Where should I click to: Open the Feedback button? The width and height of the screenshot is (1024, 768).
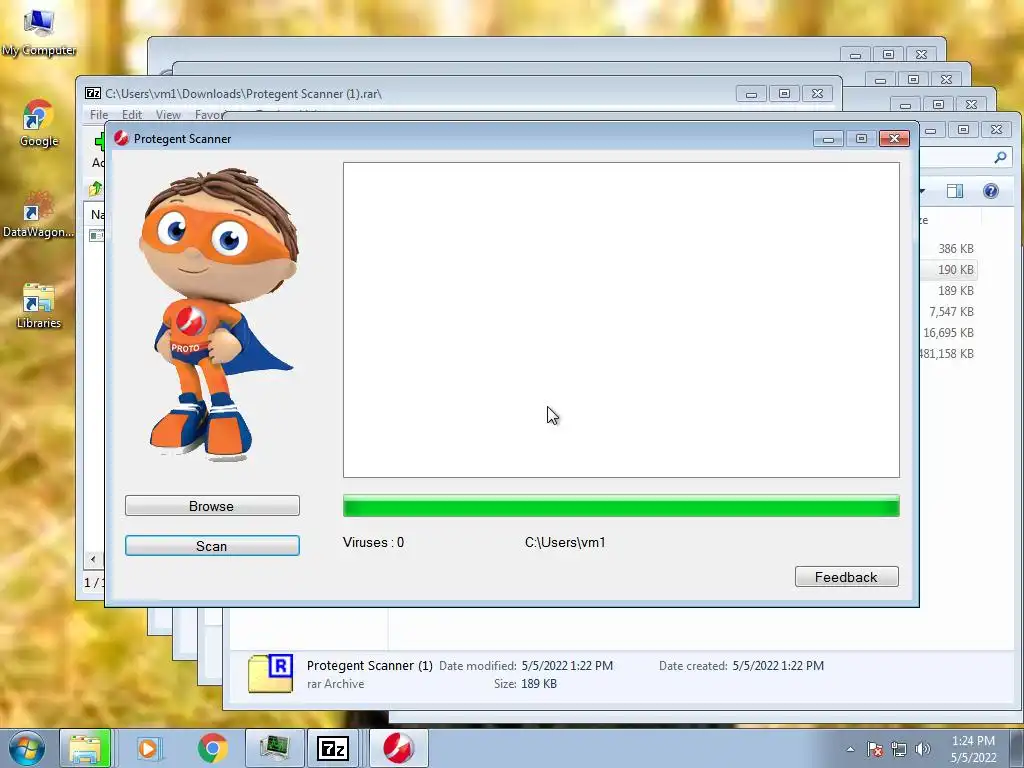point(846,577)
